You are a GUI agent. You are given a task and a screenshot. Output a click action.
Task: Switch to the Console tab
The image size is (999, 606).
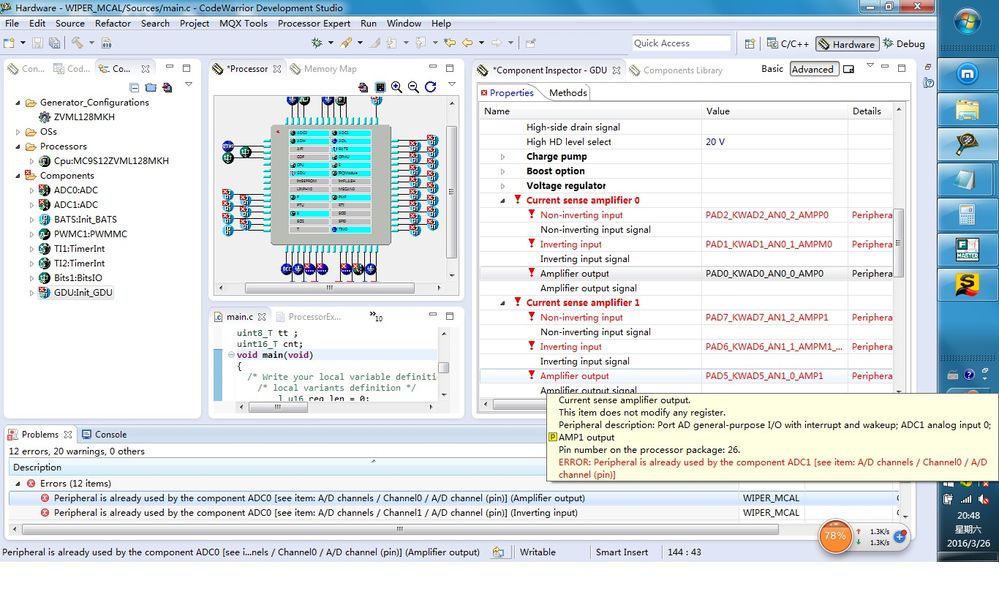point(104,434)
